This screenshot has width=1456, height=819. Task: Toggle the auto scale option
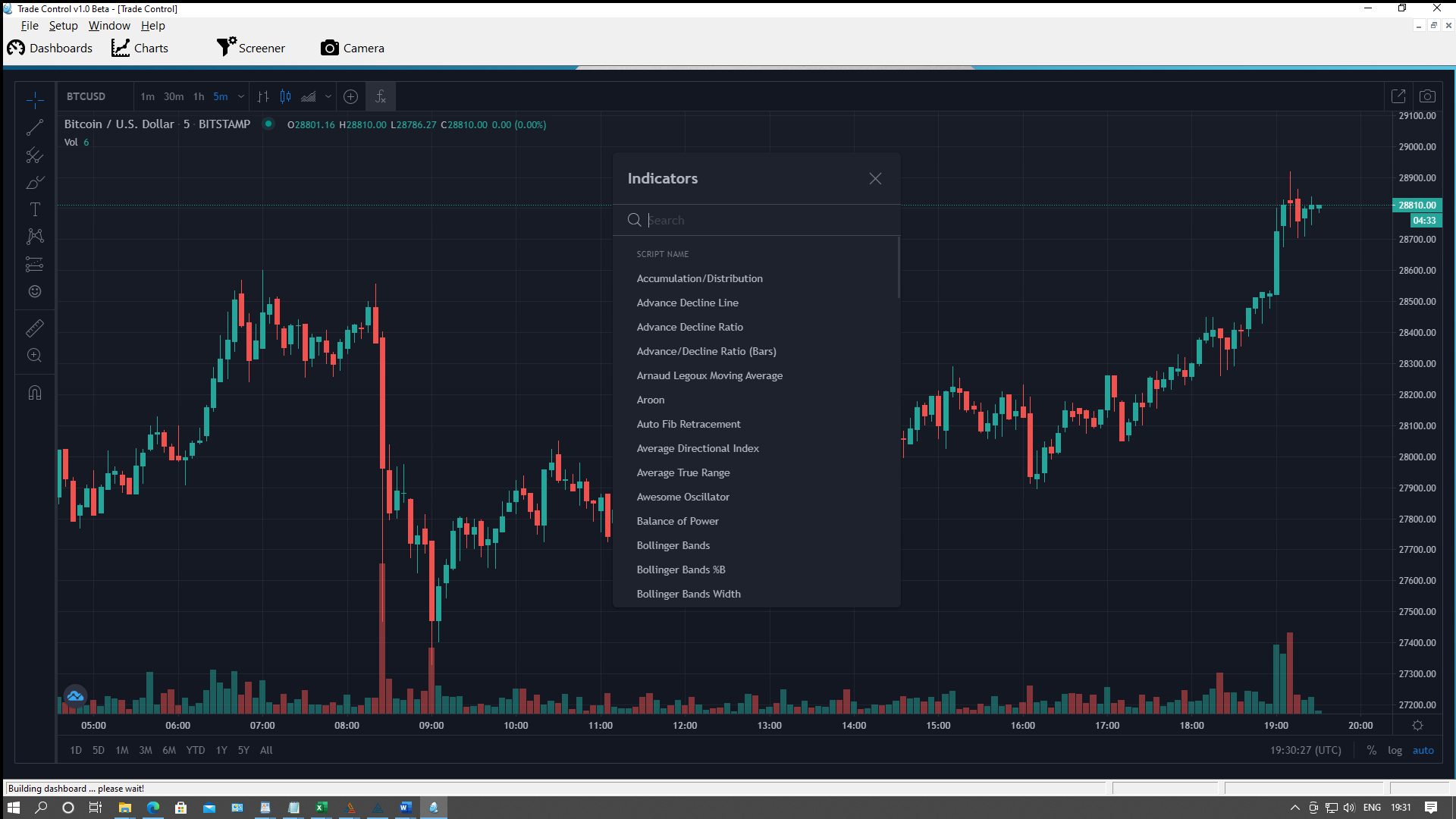click(1423, 750)
